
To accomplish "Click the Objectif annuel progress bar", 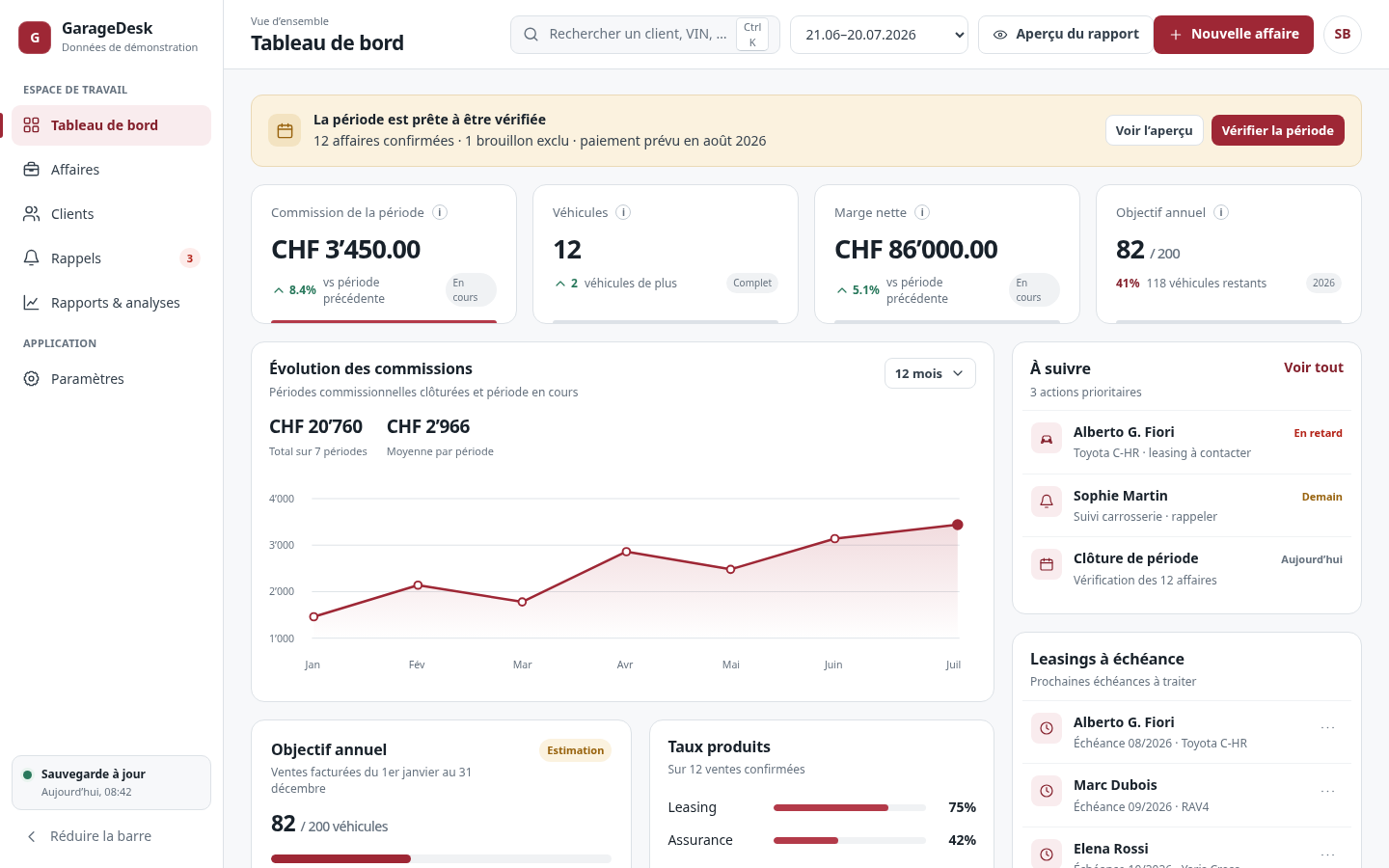I will (x=441, y=858).
